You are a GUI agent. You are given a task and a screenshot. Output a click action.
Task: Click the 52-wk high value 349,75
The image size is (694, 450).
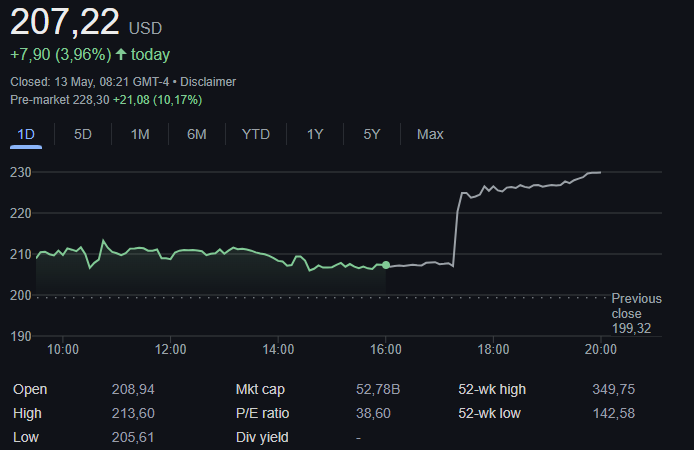613,389
